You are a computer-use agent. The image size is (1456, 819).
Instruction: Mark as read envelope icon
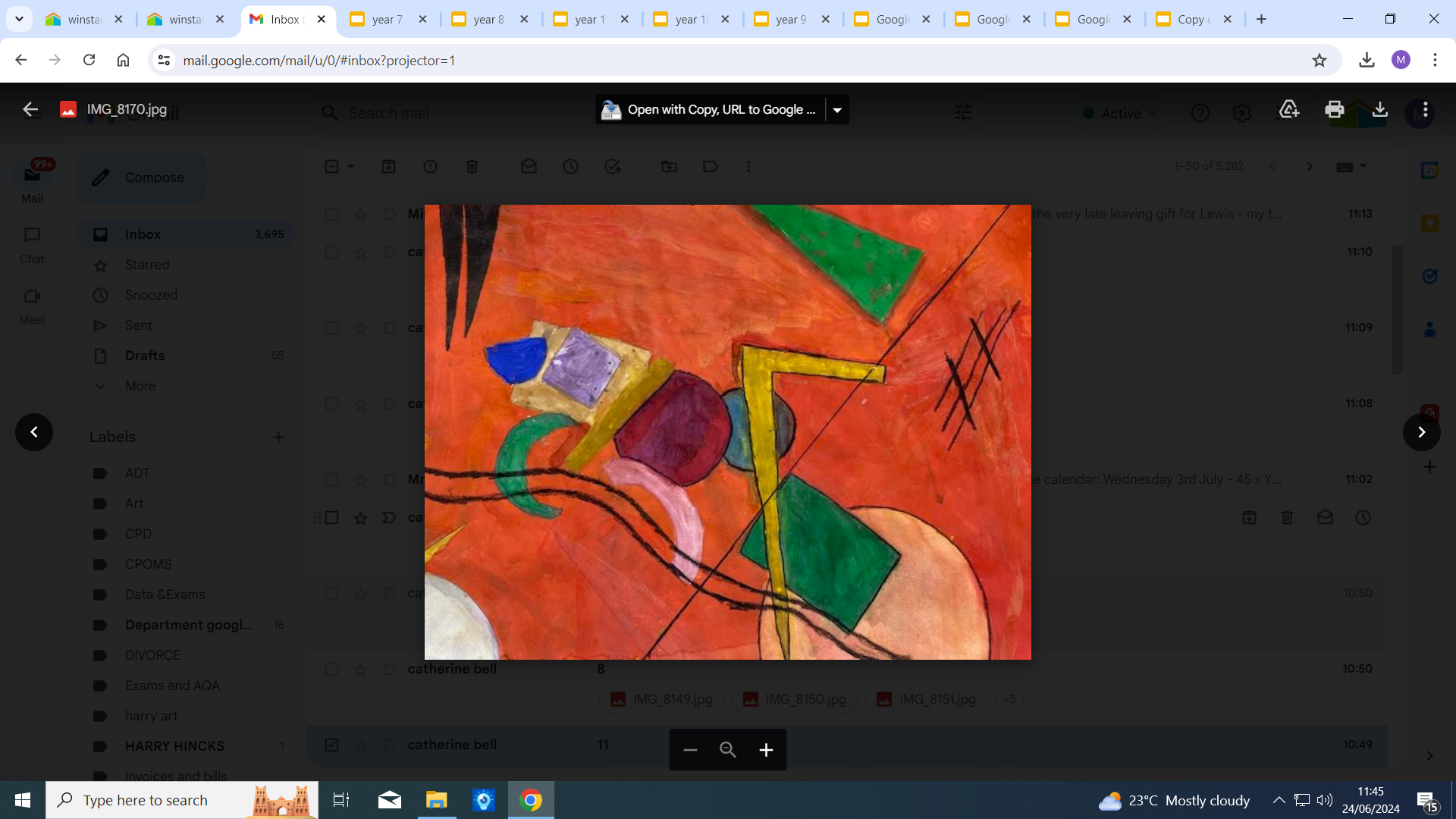coord(529,166)
